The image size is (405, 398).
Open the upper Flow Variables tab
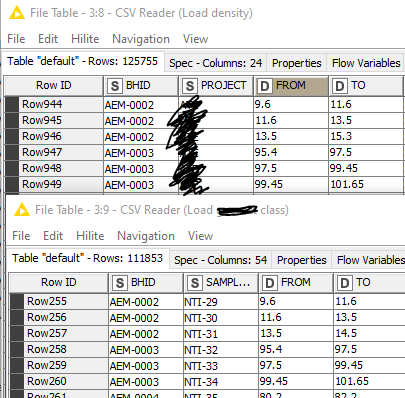[366, 63]
